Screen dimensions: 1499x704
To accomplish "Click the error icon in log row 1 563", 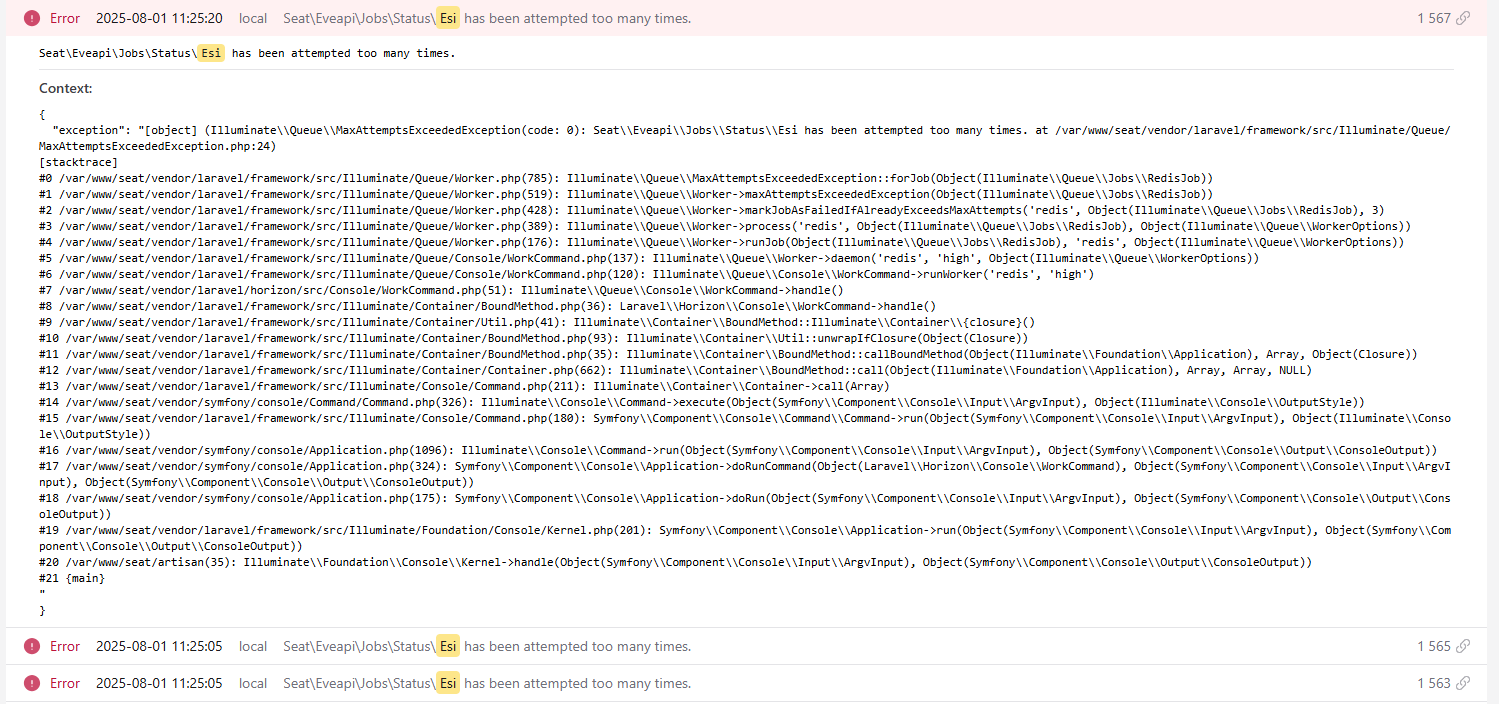I will coord(32,683).
